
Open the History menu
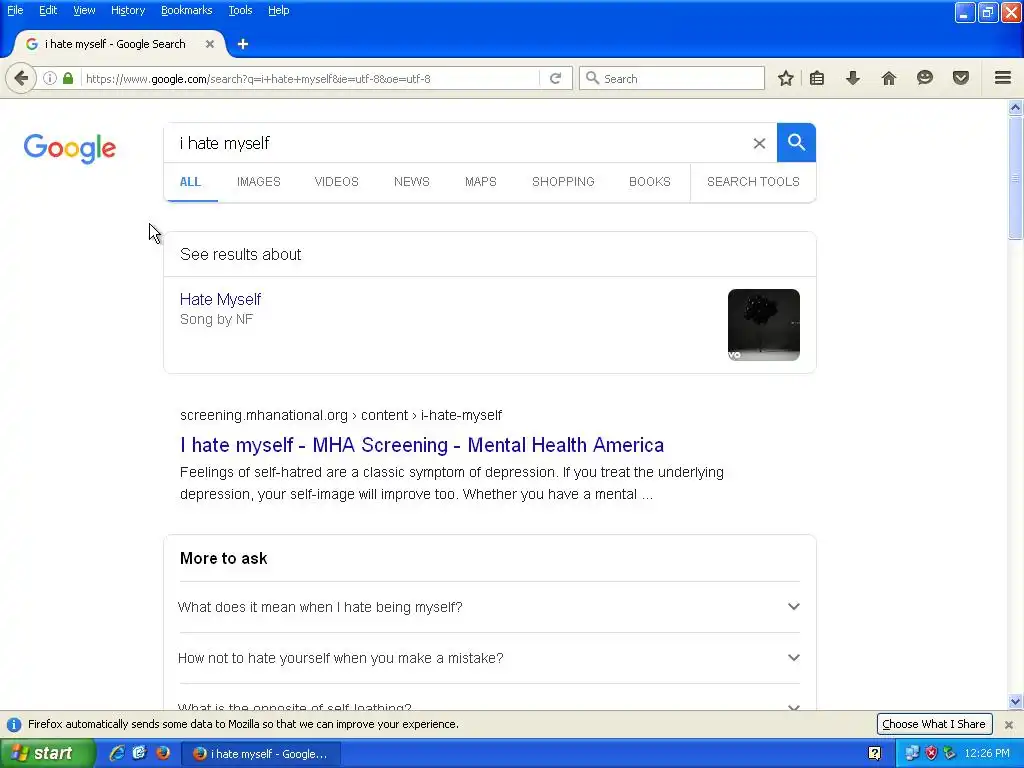click(x=127, y=10)
